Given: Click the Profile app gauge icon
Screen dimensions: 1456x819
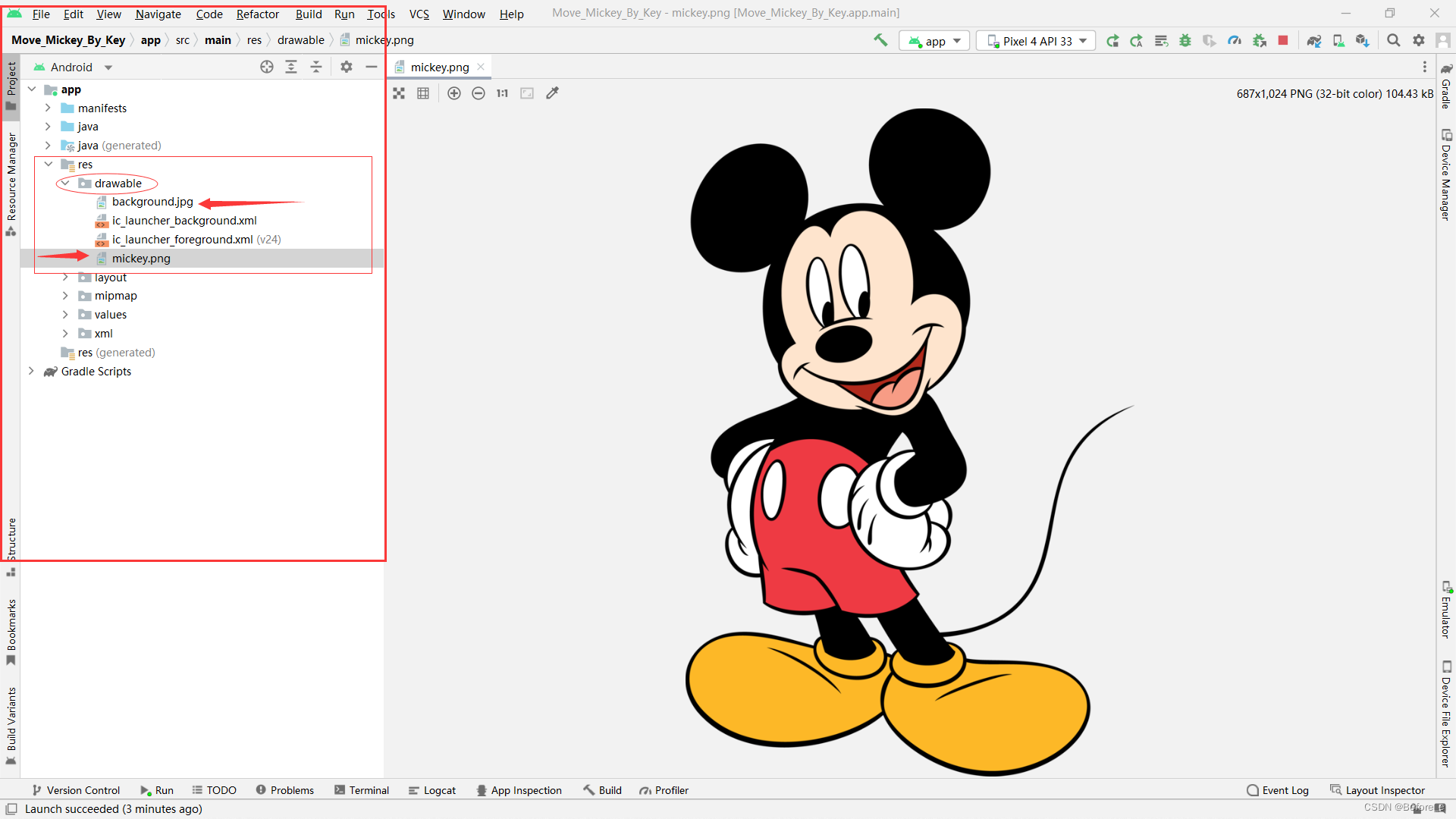Looking at the screenshot, I should click(1235, 40).
